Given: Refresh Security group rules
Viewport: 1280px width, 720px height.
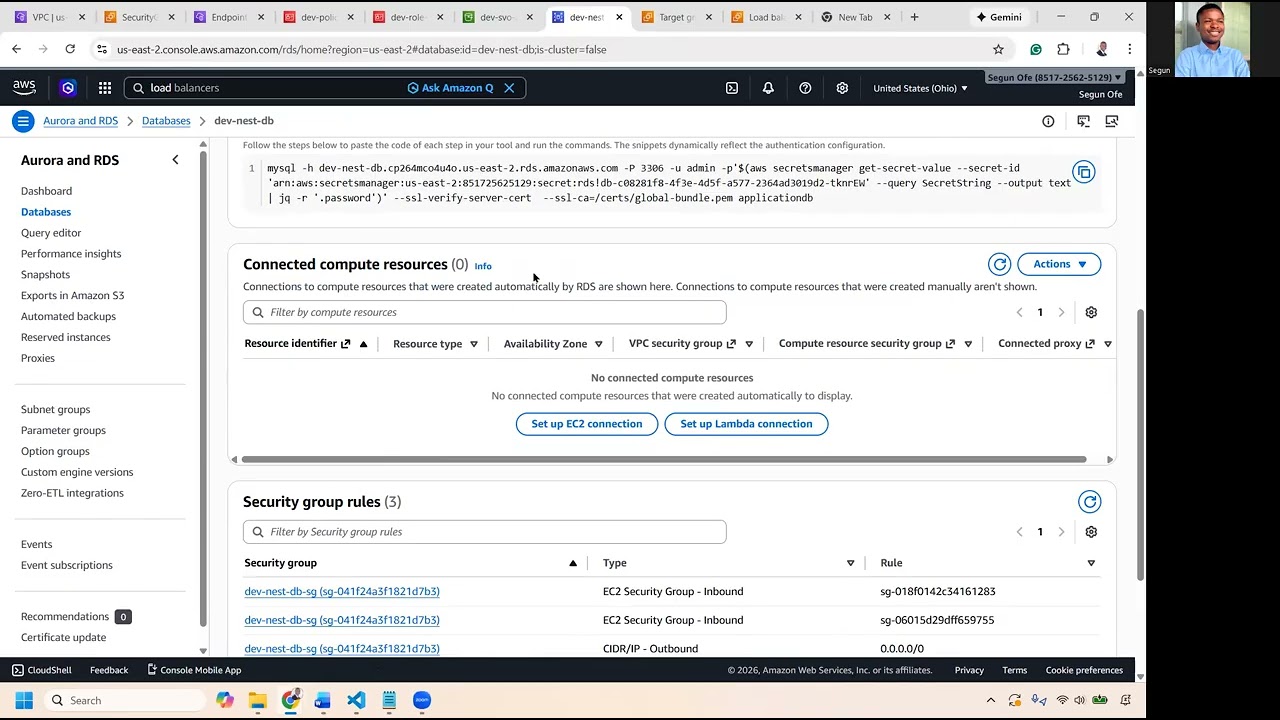Looking at the screenshot, I should pos(1089,502).
